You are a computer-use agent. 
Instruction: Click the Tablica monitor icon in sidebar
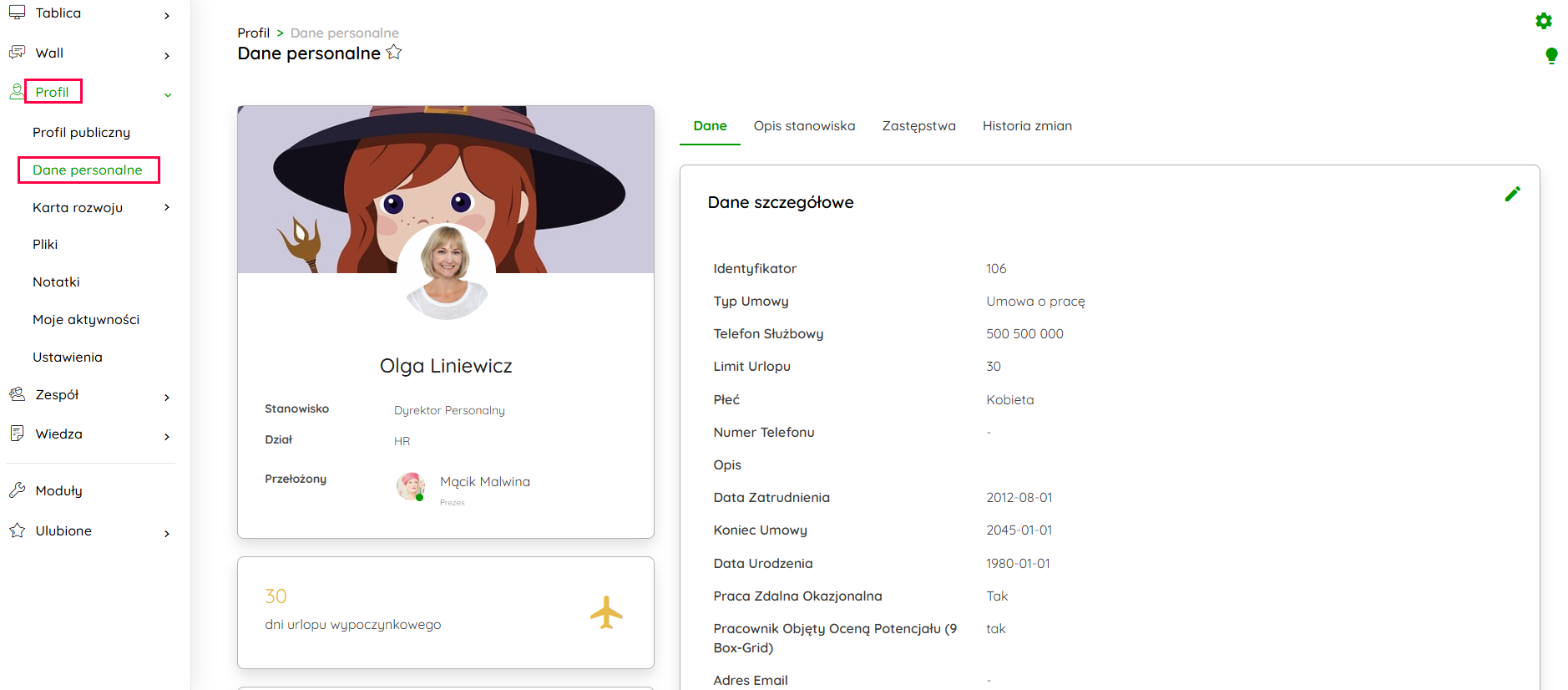coord(17,13)
